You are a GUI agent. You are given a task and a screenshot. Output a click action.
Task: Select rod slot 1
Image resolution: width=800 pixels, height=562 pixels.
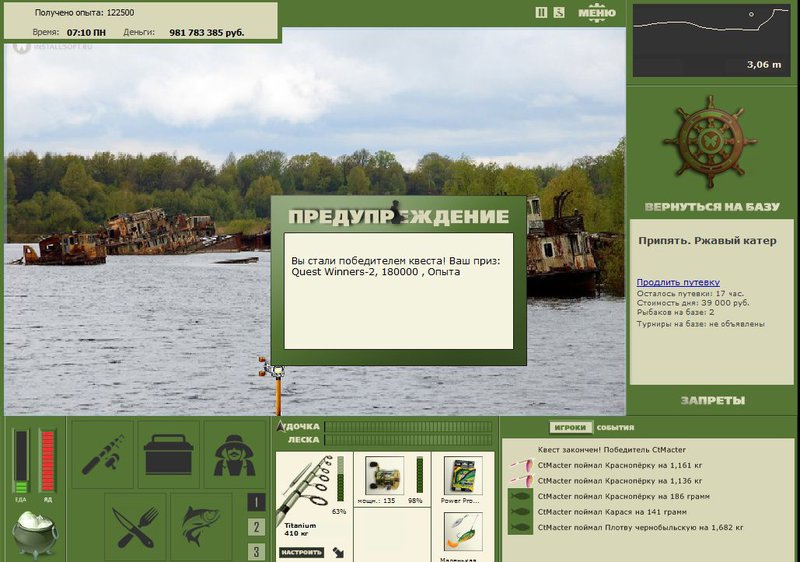(x=256, y=502)
